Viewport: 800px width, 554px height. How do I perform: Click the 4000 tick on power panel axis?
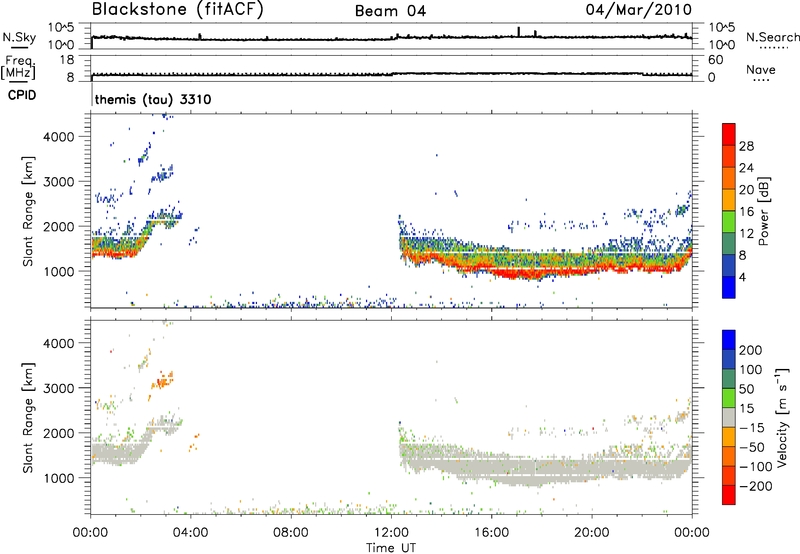(x=59, y=137)
